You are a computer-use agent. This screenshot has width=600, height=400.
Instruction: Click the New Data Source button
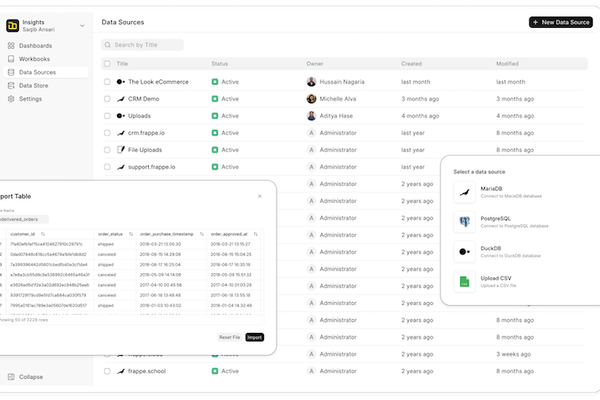click(561, 22)
